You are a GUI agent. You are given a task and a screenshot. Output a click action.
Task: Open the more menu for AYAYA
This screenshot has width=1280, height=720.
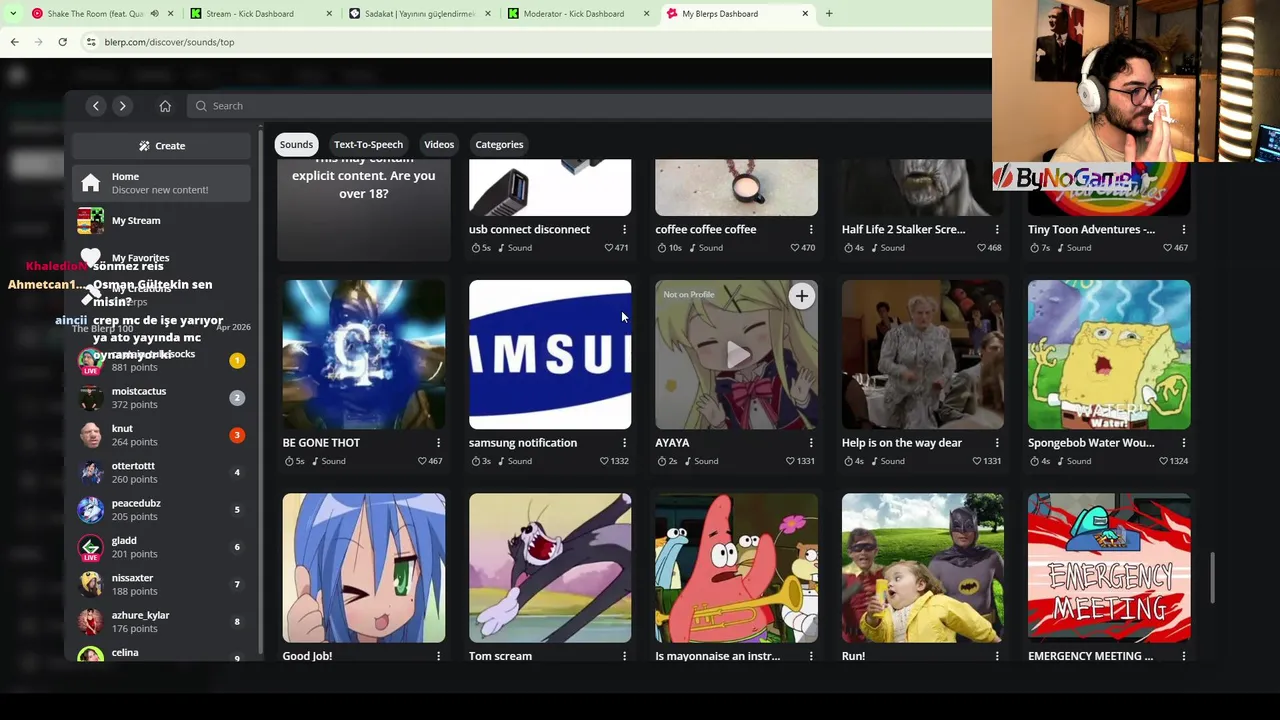point(811,443)
